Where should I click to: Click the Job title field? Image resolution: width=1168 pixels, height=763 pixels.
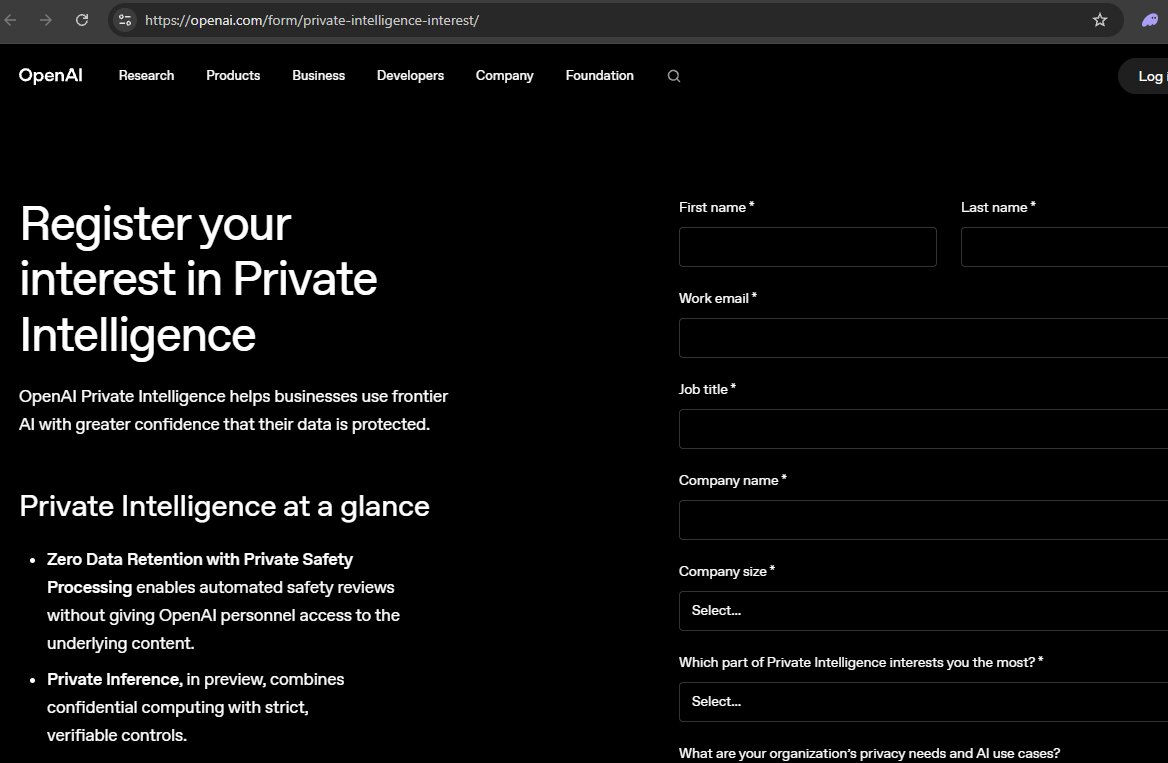[923, 428]
